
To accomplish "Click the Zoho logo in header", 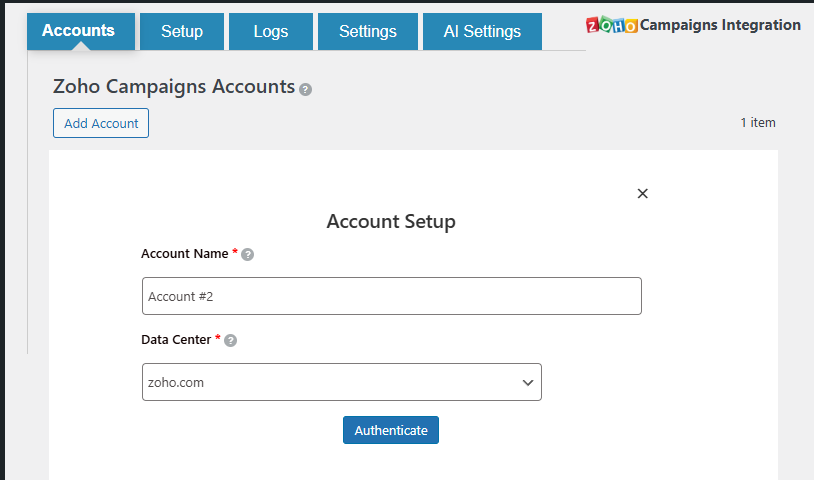I will coord(611,25).
